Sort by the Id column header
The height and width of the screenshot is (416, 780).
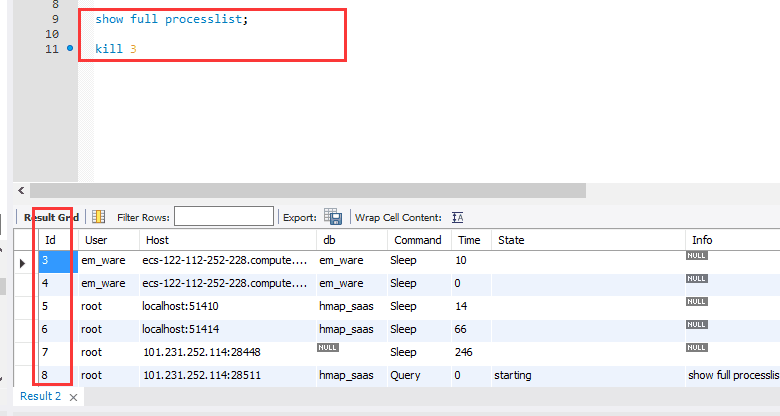coord(50,240)
